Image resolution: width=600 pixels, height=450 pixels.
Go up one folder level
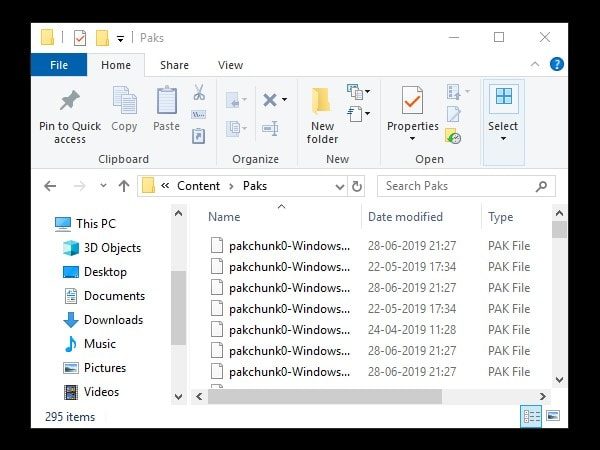(x=124, y=186)
